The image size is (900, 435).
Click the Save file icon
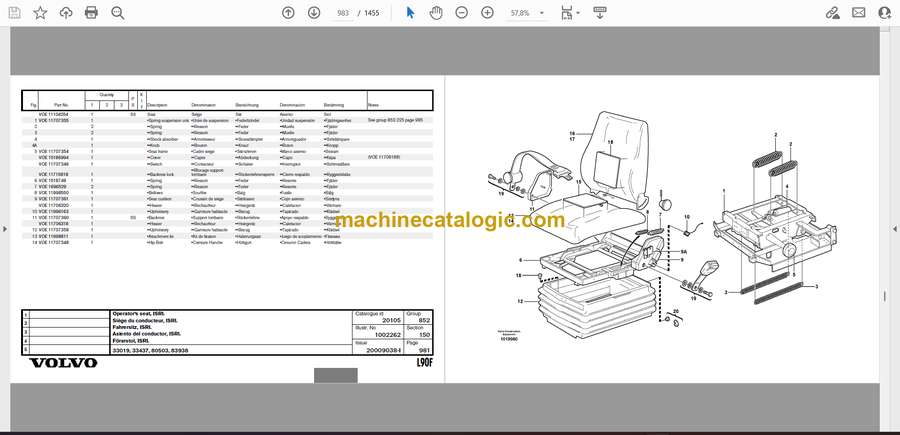14,13
